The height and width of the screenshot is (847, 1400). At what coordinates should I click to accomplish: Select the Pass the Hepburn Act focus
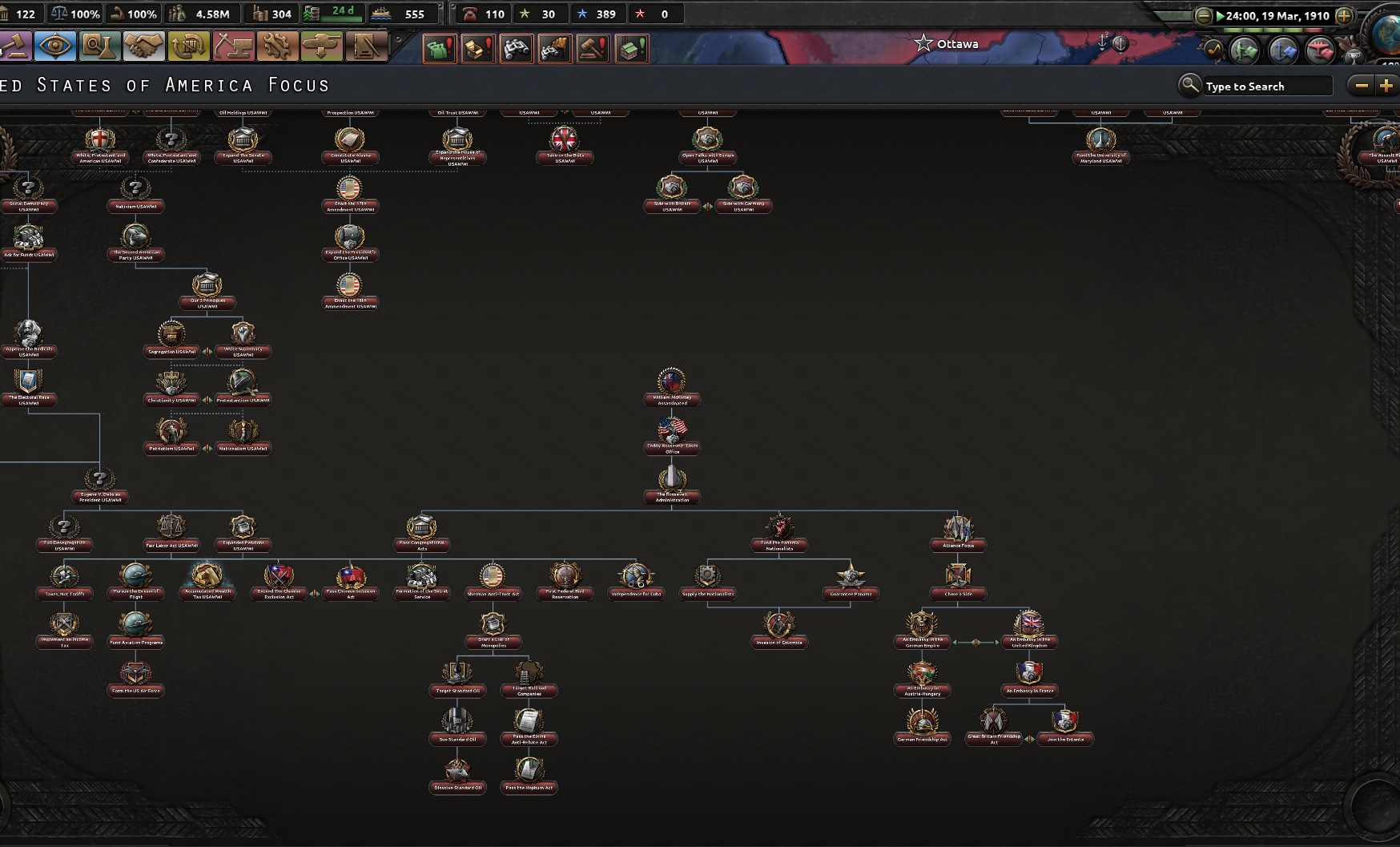(529, 775)
